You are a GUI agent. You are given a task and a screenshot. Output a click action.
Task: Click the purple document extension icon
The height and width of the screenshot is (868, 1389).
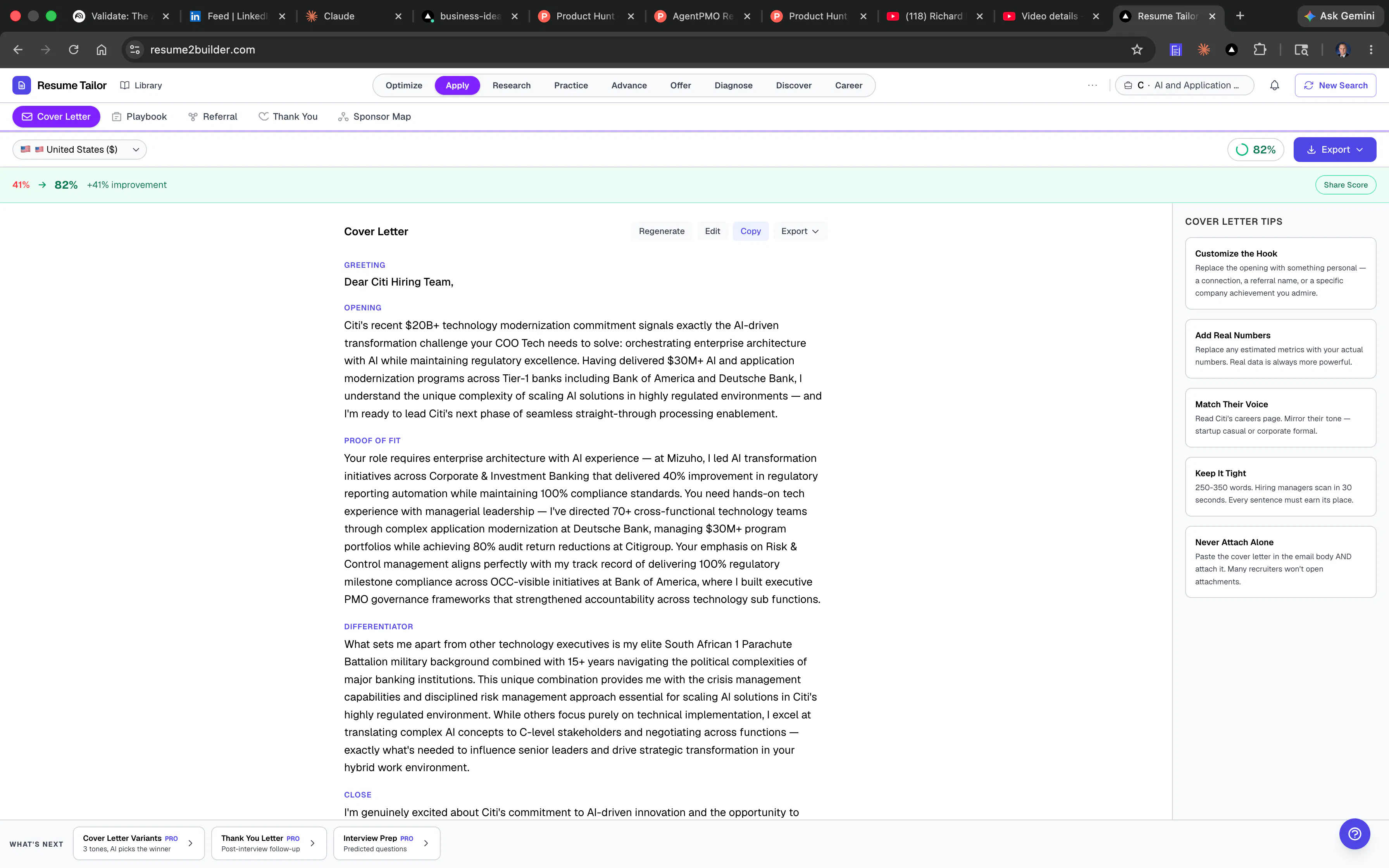pyautogui.click(x=1175, y=50)
